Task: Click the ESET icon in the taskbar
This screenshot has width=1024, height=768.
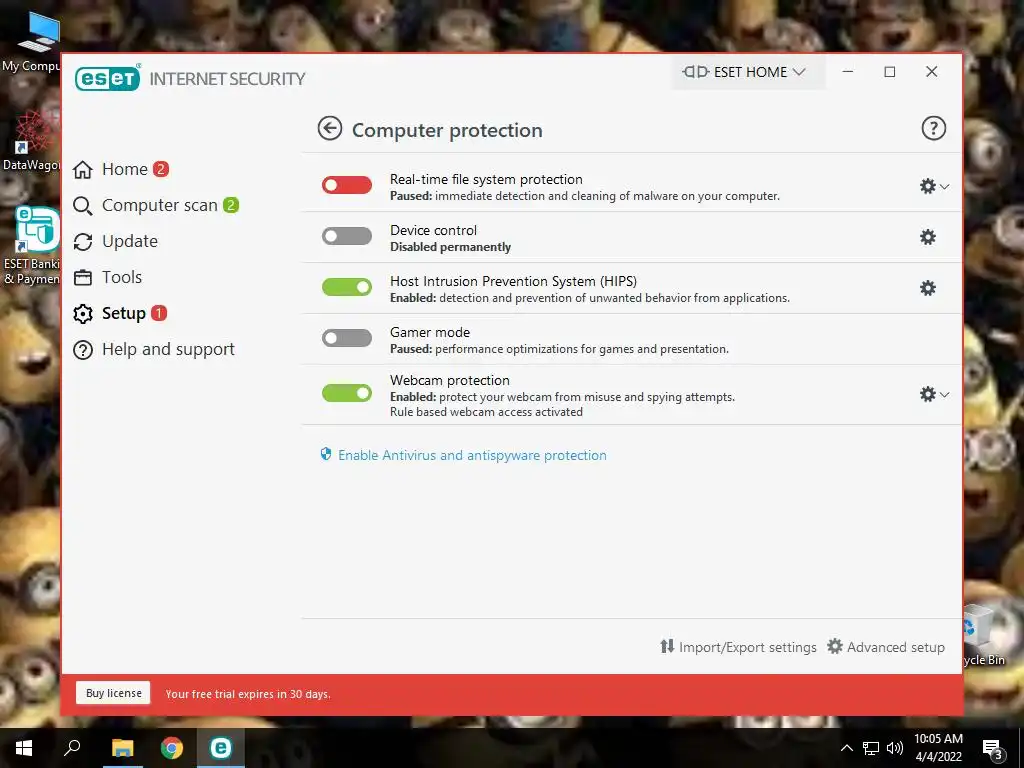Action: [x=221, y=748]
